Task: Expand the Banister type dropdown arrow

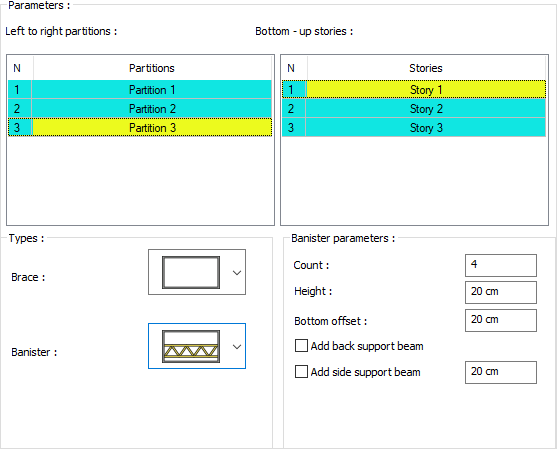Action: click(237, 346)
